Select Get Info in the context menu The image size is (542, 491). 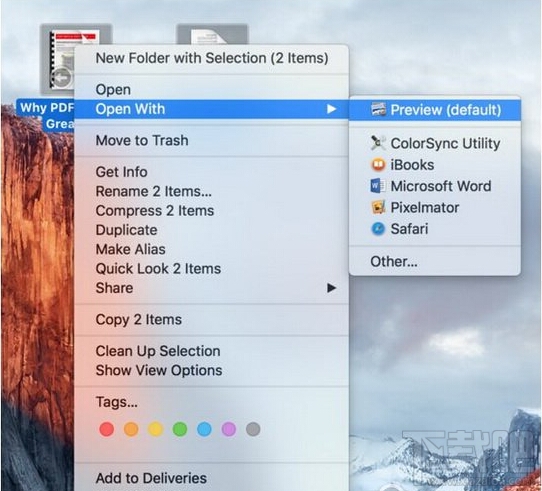click(x=212, y=172)
